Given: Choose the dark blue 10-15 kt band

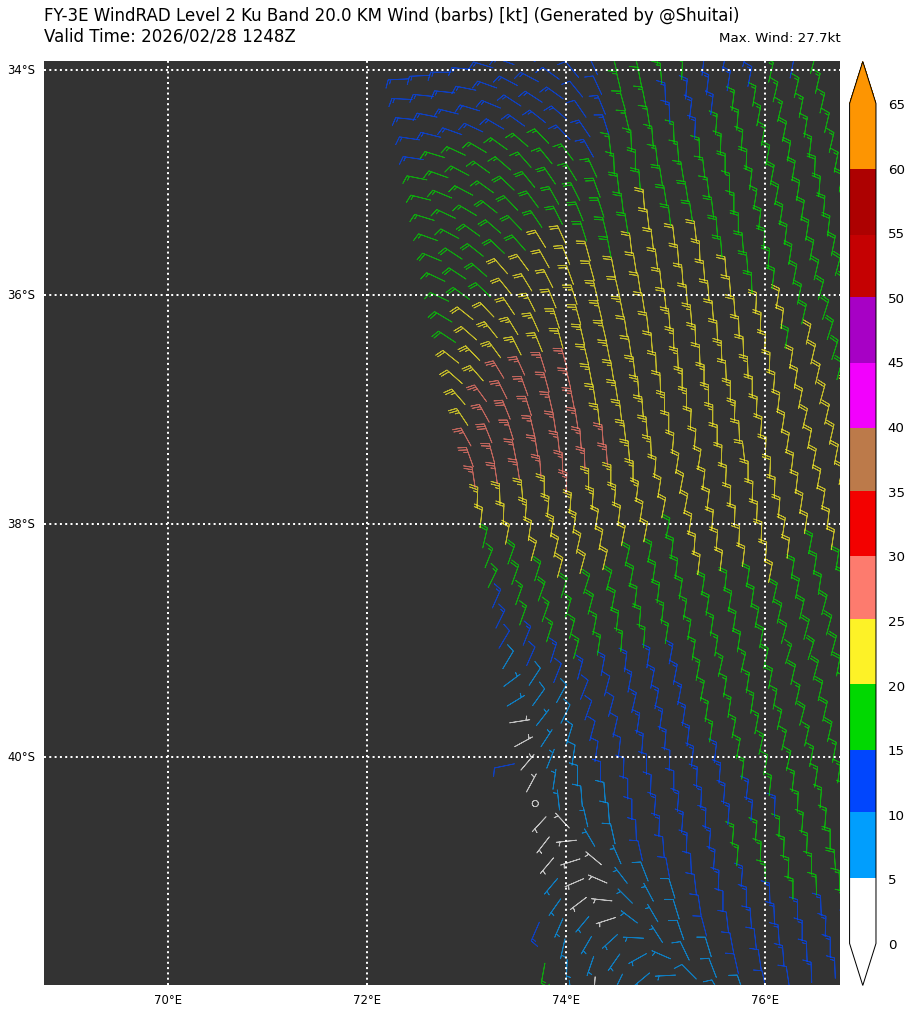Looking at the screenshot, I should 862,781.
